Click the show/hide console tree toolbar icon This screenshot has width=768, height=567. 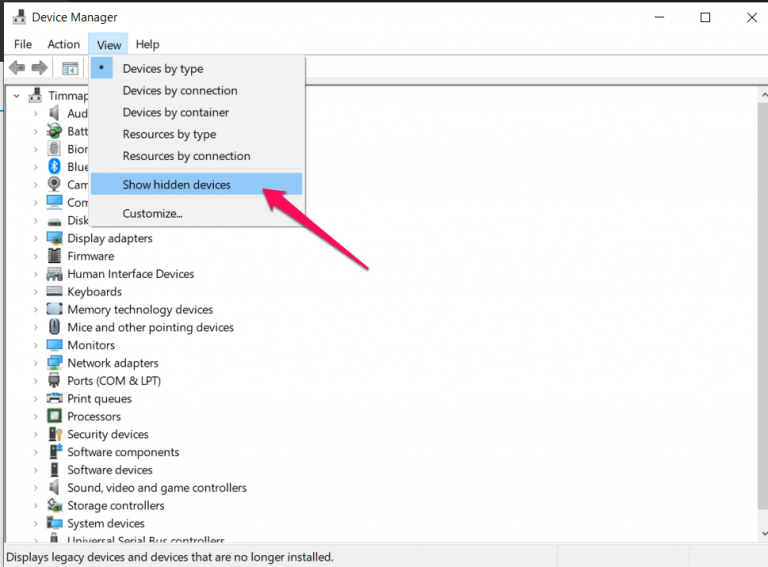(x=70, y=68)
